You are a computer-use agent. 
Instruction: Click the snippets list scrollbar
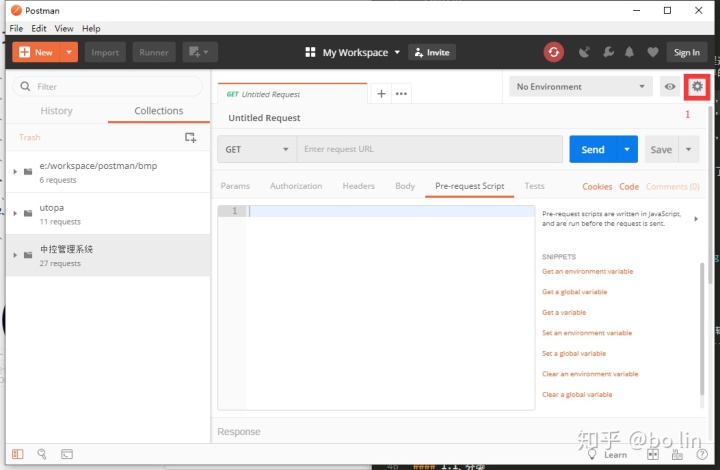coord(702,328)
